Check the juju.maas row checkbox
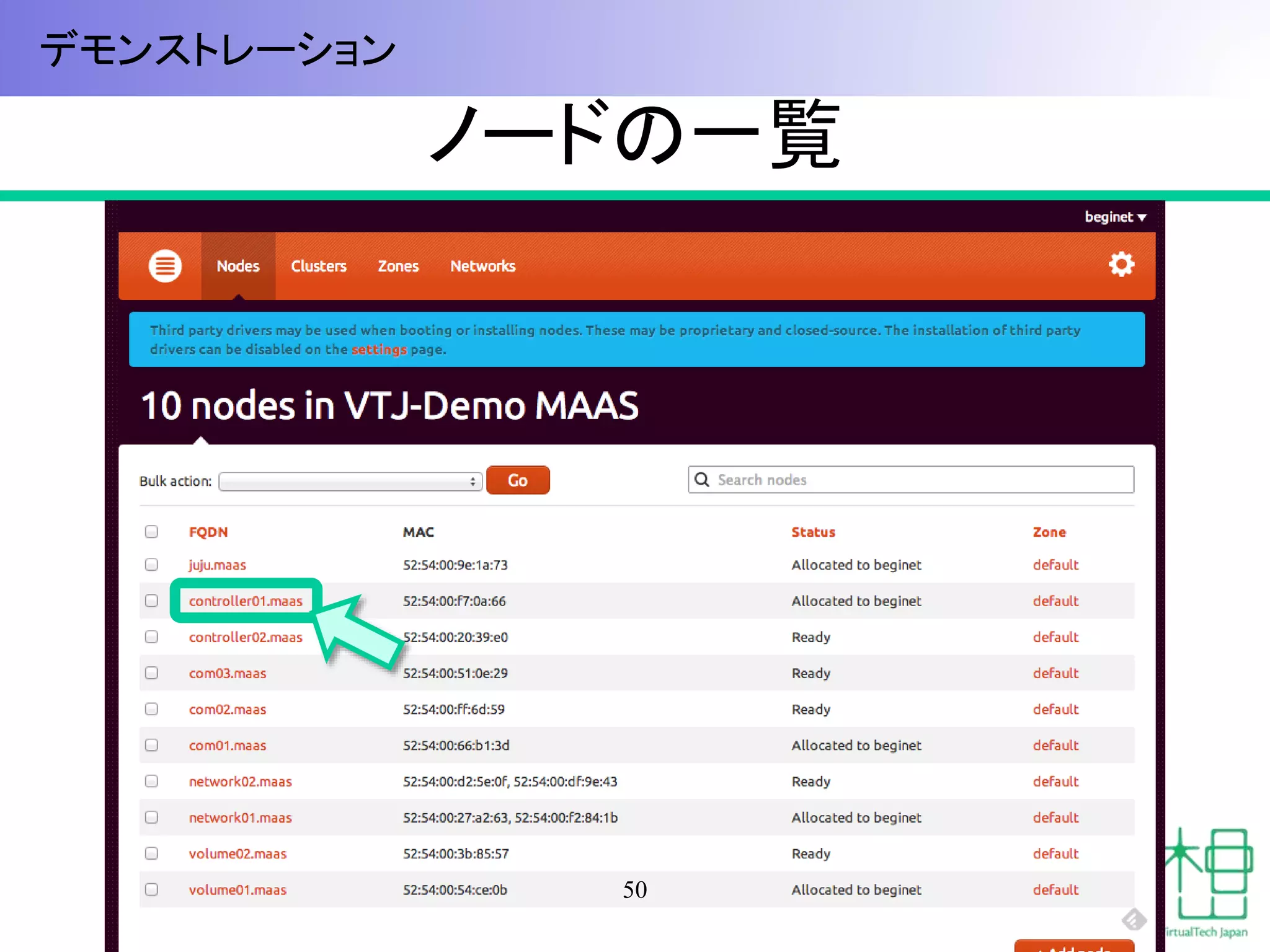Screen dimensions: 1270x952 point(151,565)
